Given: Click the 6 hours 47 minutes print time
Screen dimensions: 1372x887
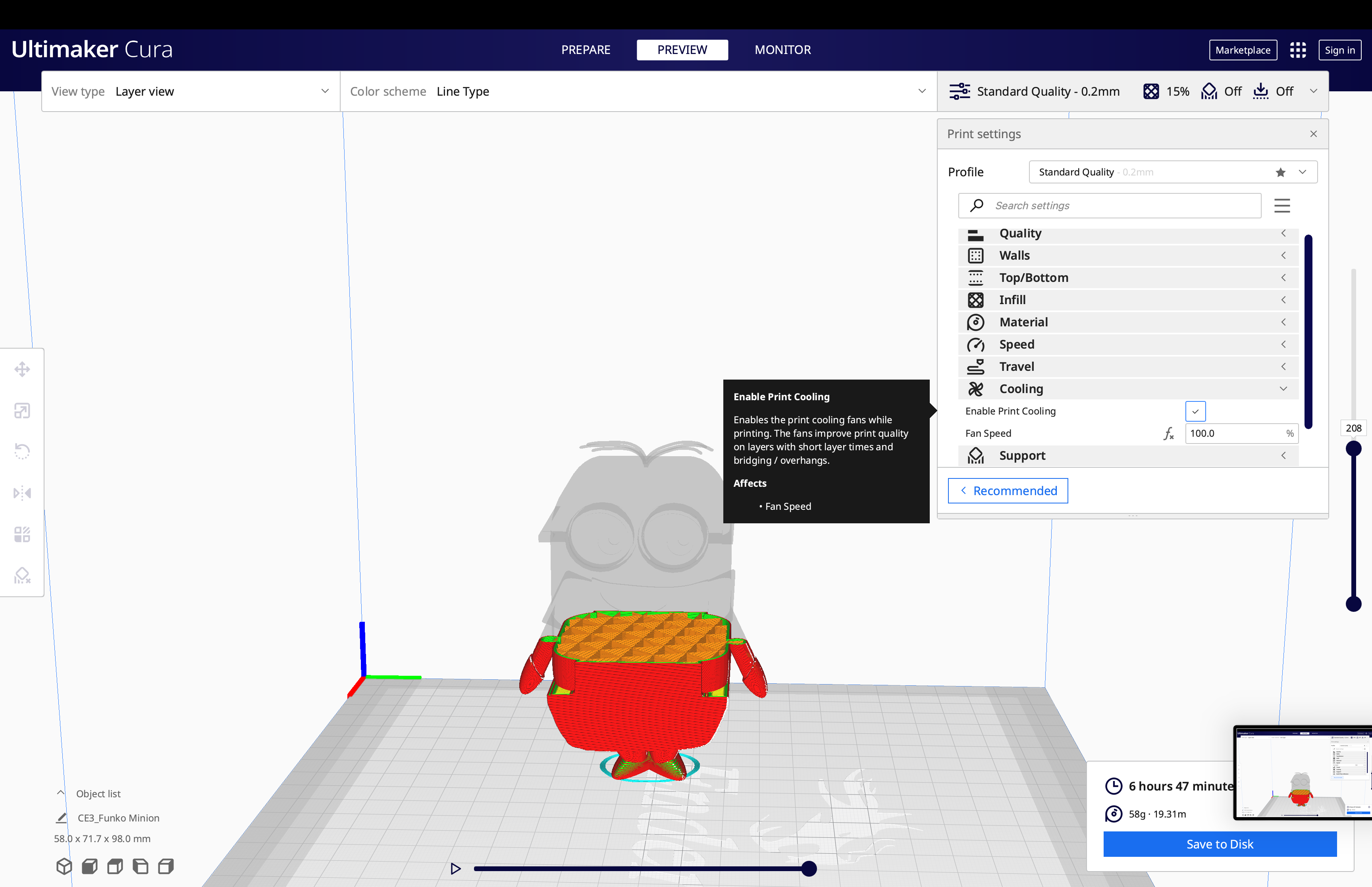Looking at the screenshot, I should click(1181, 786).
